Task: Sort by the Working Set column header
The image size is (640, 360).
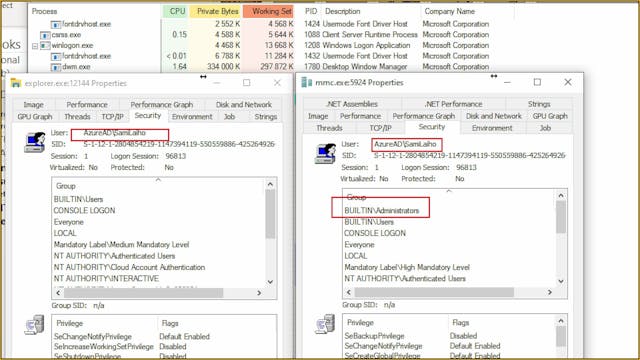Action: 269,11
